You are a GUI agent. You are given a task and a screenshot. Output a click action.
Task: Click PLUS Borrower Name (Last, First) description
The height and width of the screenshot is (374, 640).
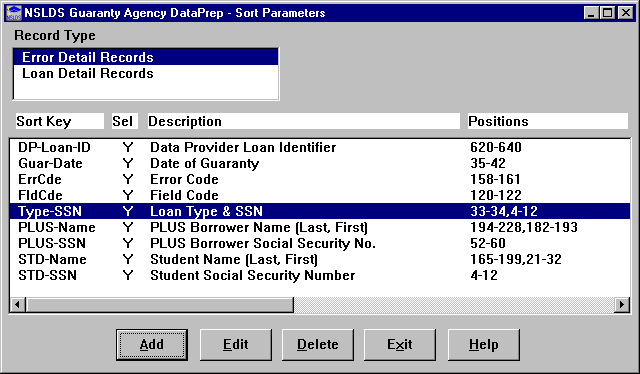[x=259, y=227]
